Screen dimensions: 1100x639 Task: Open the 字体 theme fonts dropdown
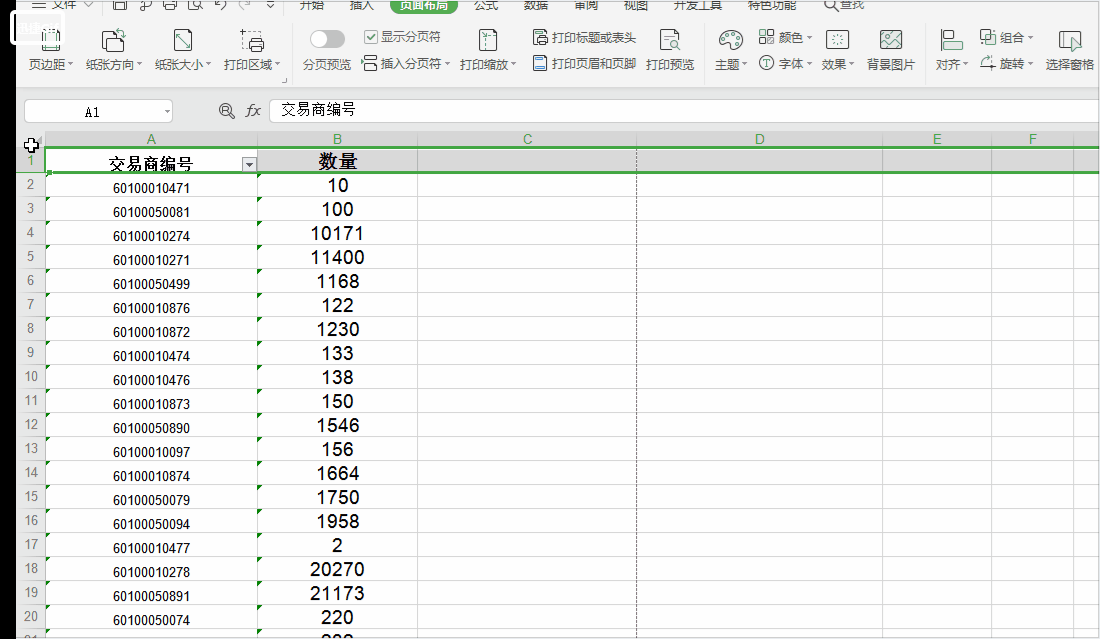pos(786,64)
